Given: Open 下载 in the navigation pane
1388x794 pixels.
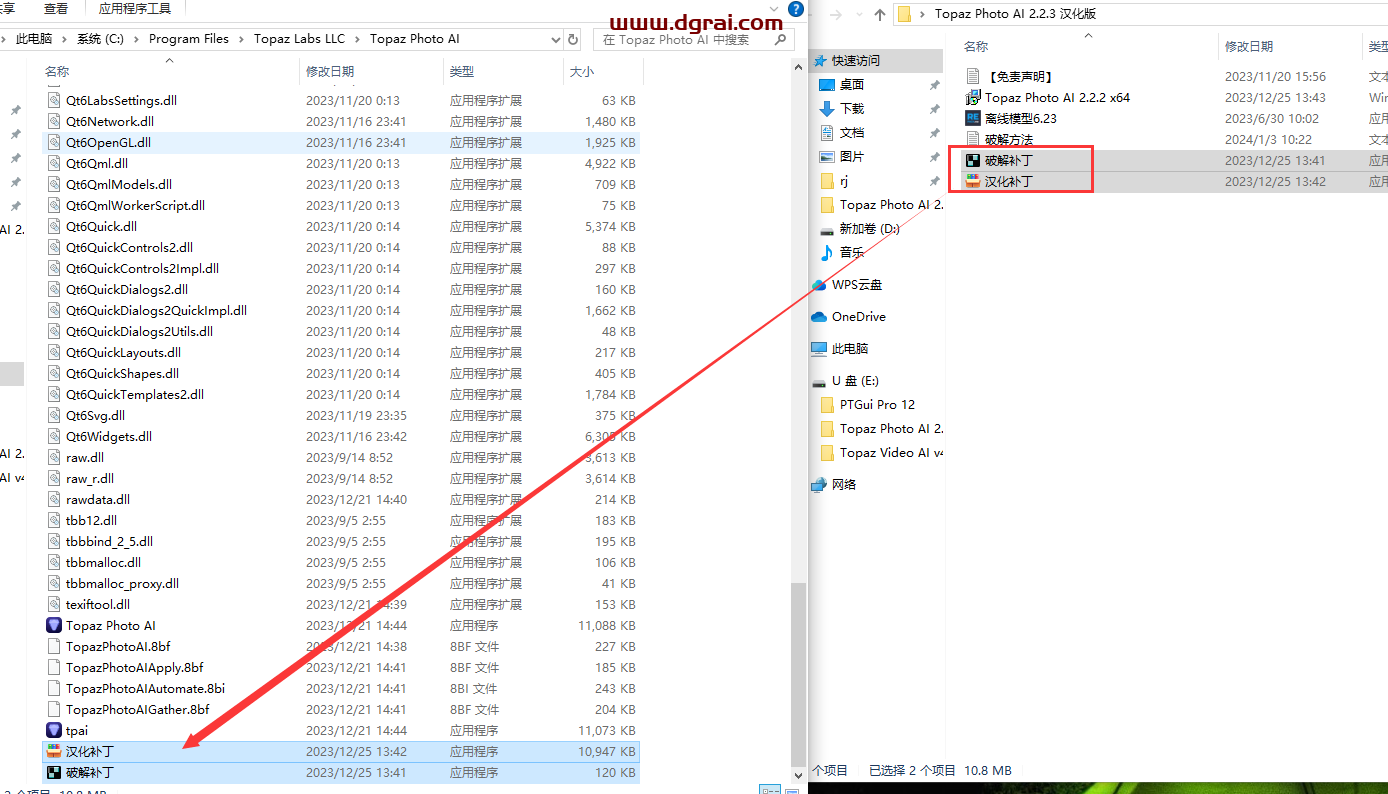Looking at the screenshot, I should pos(852,109).
